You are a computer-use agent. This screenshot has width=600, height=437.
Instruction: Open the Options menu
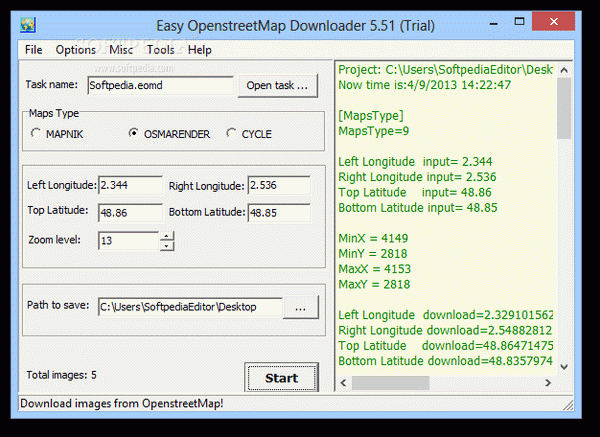[x=75, y=50]
